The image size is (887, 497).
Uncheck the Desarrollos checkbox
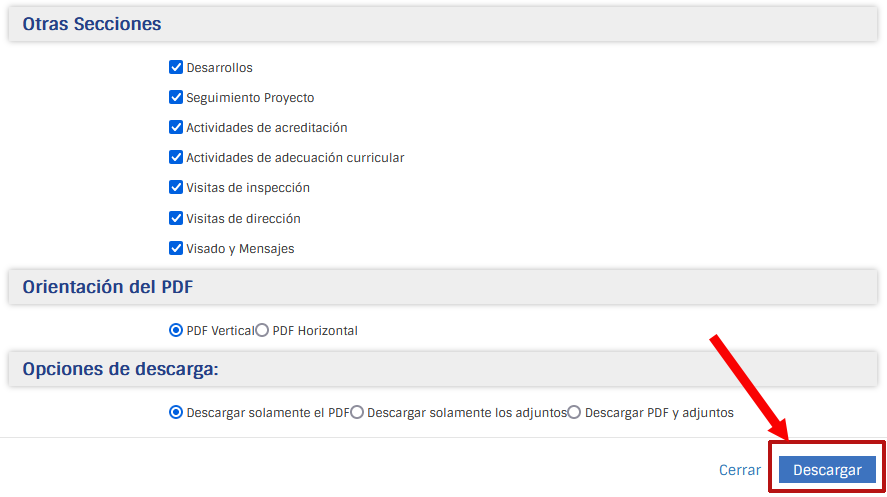coord(176,68)
